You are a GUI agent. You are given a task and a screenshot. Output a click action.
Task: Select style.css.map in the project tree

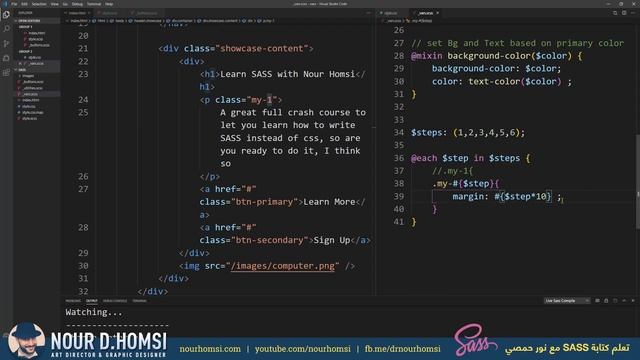[33, 112]
